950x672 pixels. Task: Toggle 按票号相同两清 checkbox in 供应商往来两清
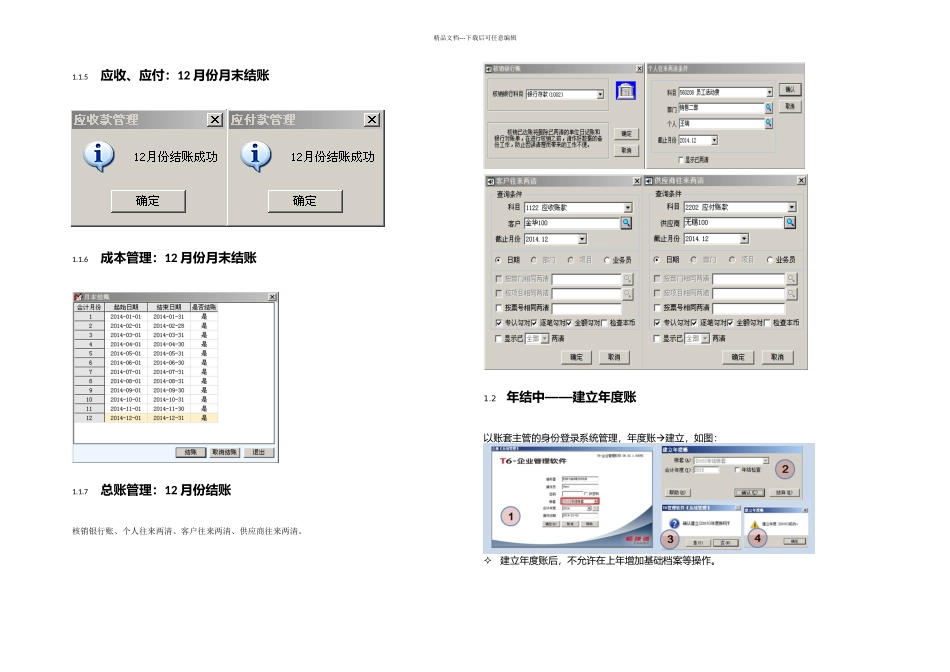(x=657, y=308)
